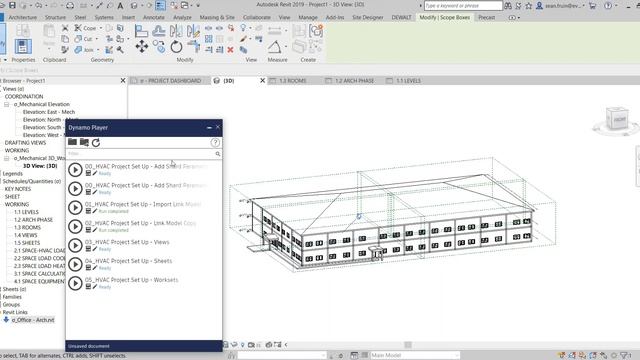Open the Measure dropdown arrow

click(x=286, y=47)
